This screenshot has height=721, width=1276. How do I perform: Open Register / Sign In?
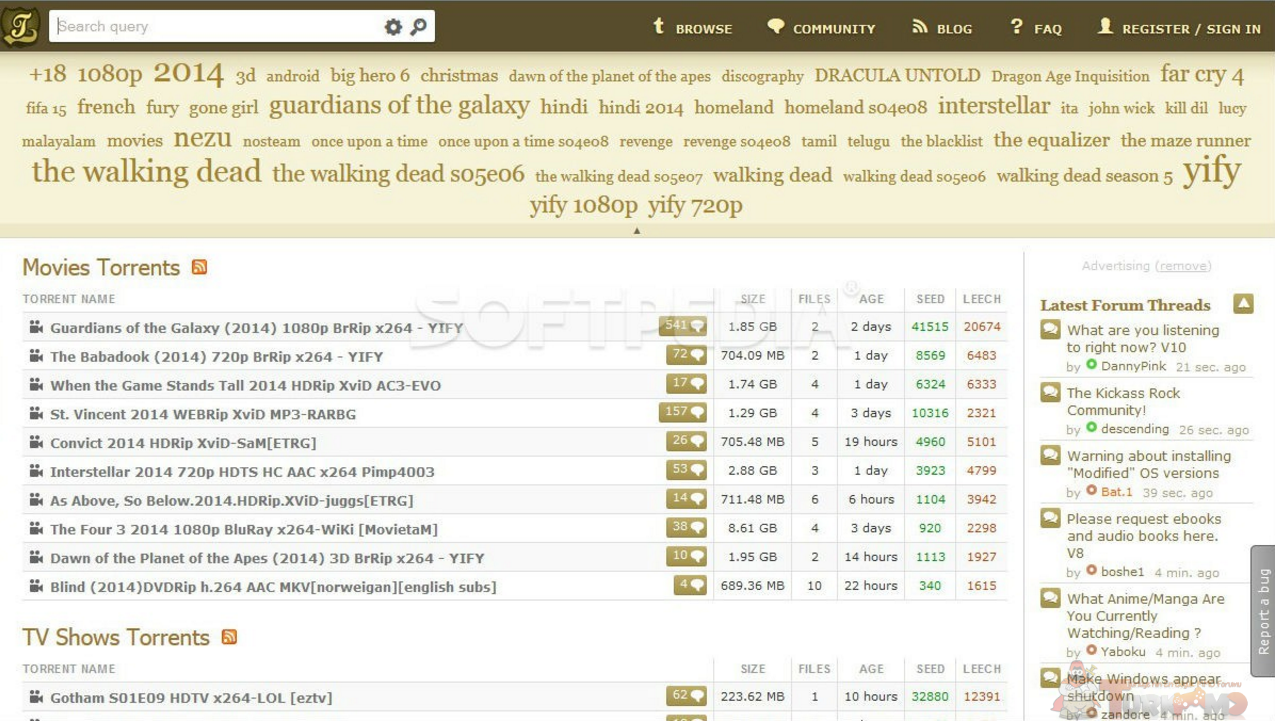(x=1179, y=28)
